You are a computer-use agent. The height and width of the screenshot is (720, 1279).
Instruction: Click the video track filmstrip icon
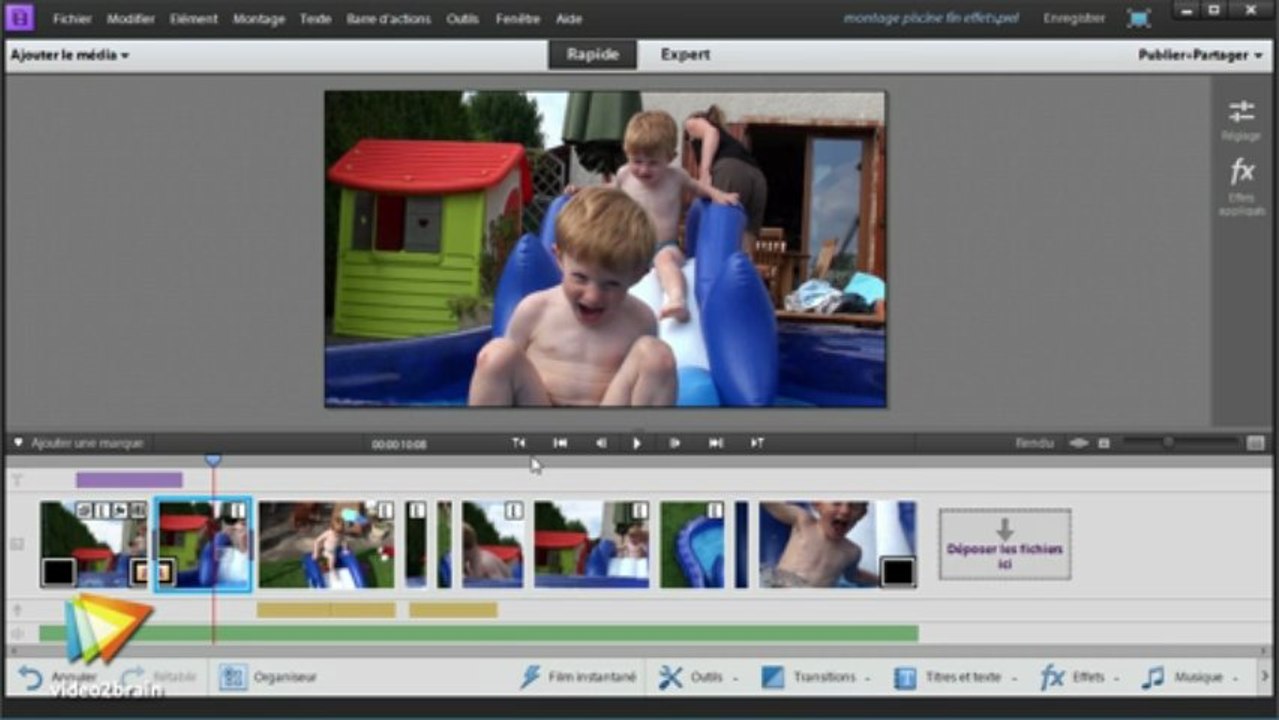tap(17, 544)
